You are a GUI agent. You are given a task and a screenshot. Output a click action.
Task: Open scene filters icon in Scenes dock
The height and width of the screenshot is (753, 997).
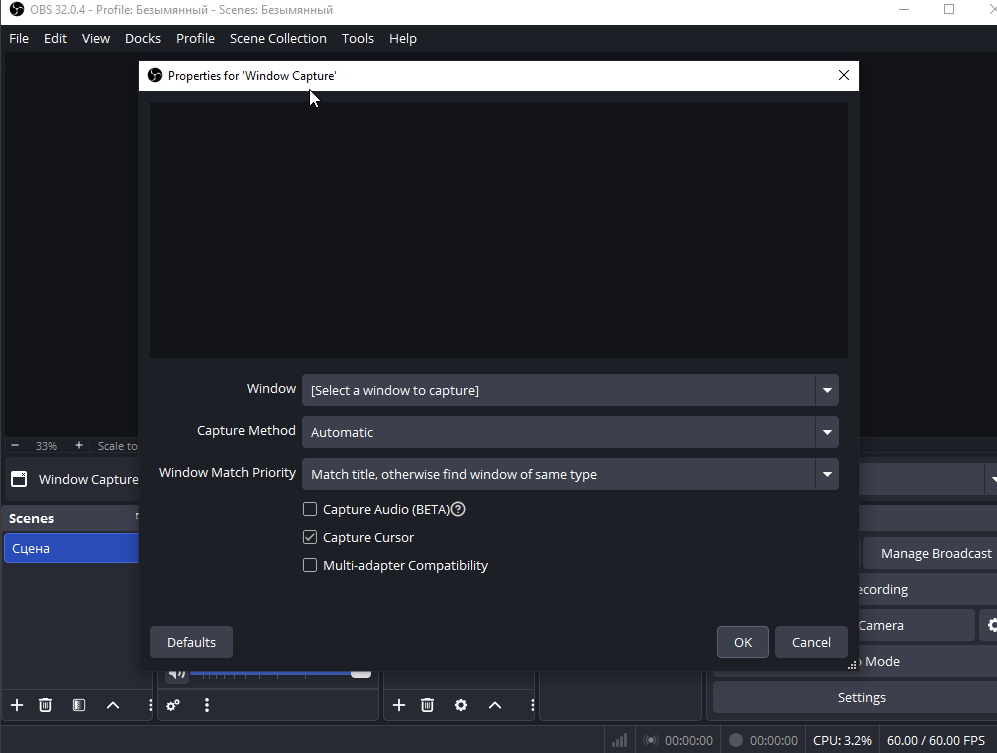tap(79, 705)
